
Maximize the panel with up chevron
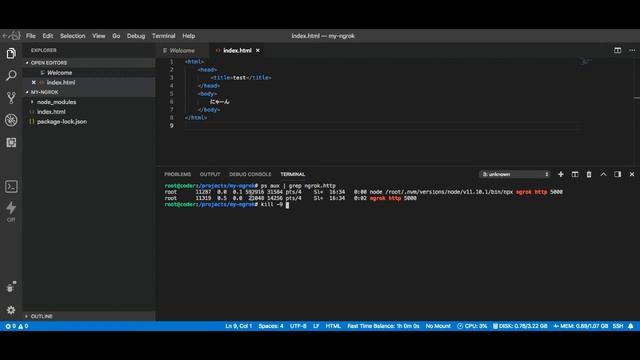pos(603,174)
